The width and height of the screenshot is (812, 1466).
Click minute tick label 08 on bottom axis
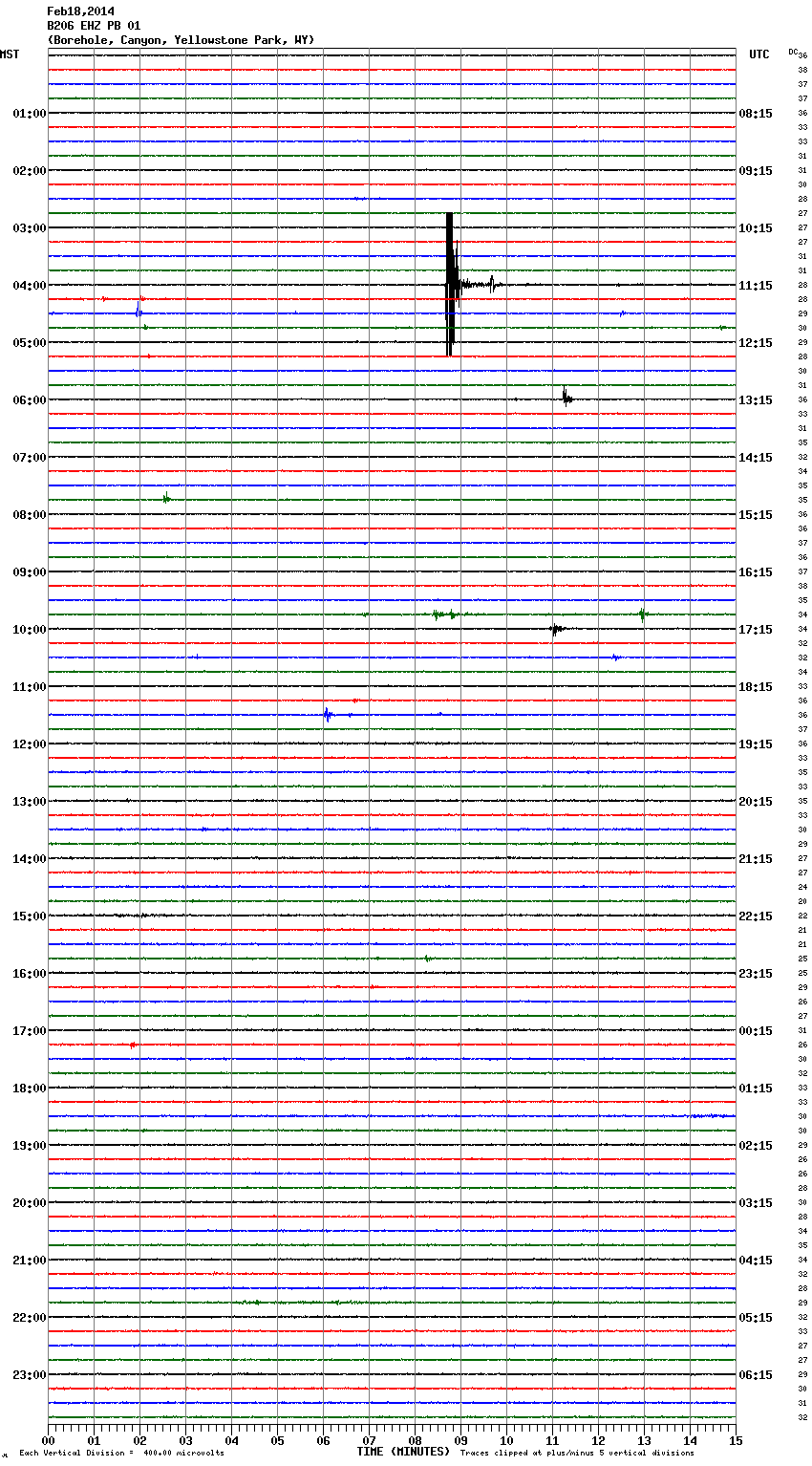[415, 1440]
